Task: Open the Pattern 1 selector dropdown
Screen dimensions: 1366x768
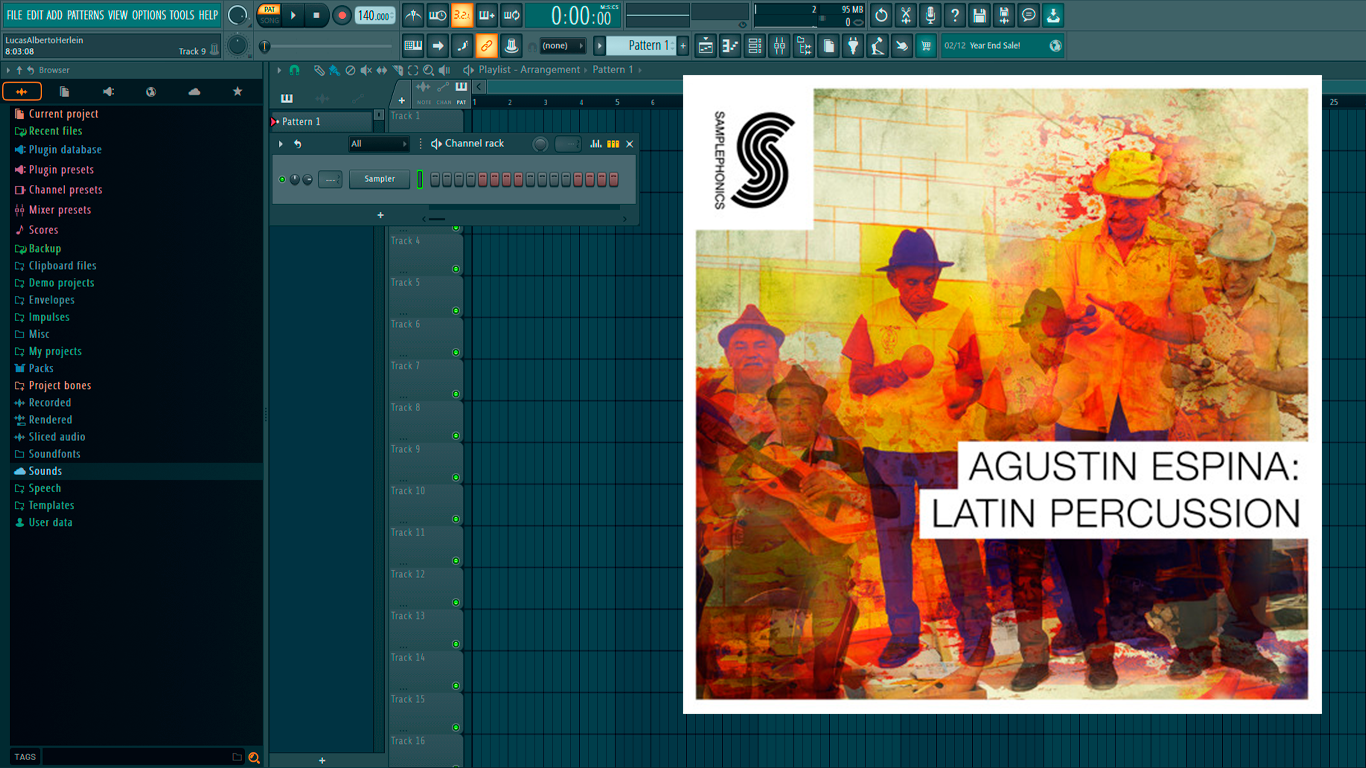Action: point(641,45)
